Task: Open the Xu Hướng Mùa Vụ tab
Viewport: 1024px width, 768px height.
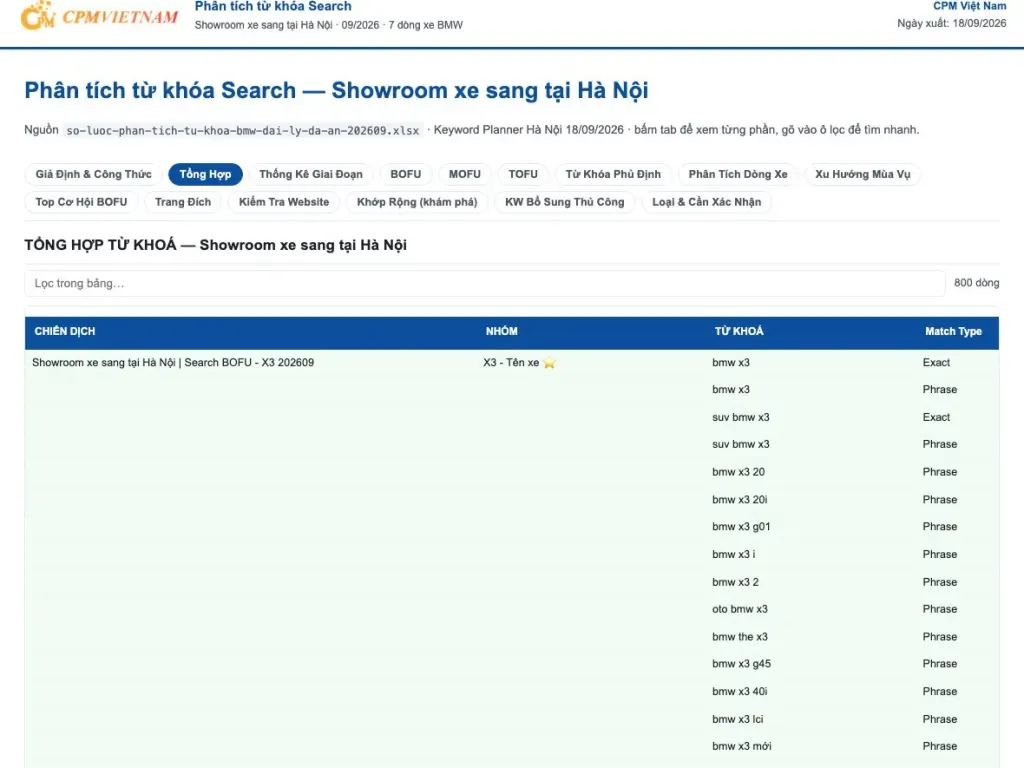Action: [x=863, y=174]
